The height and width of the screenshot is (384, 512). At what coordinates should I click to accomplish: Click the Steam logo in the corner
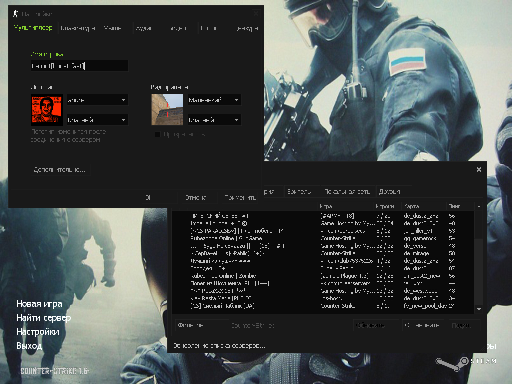click(467, 363)
